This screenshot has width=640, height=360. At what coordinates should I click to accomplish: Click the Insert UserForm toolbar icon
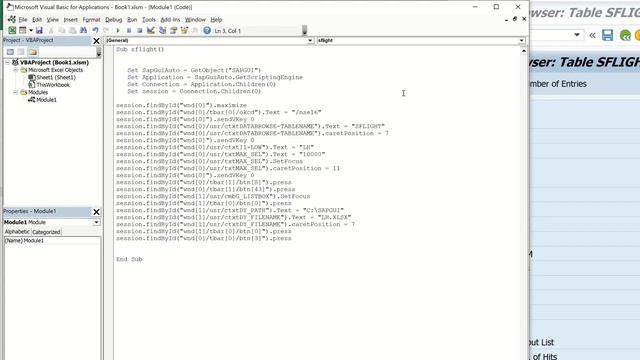pos(23,31)
